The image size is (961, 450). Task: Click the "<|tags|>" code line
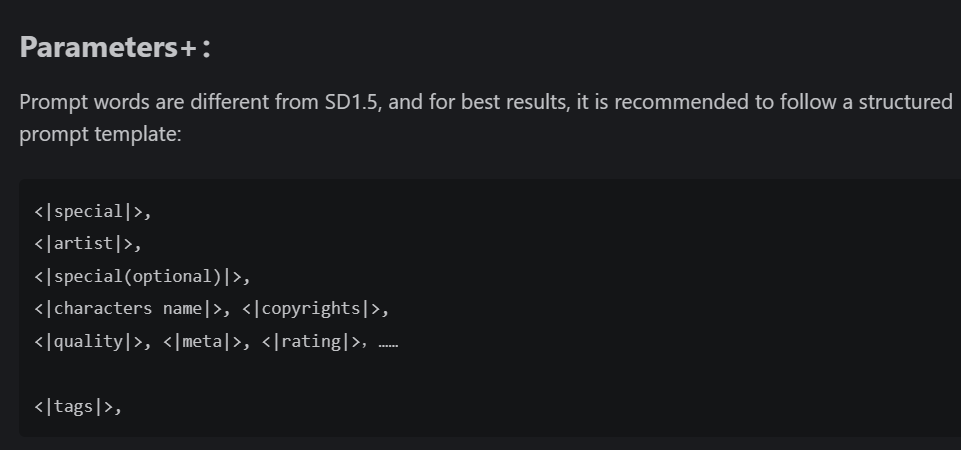[x=77, y=406]
